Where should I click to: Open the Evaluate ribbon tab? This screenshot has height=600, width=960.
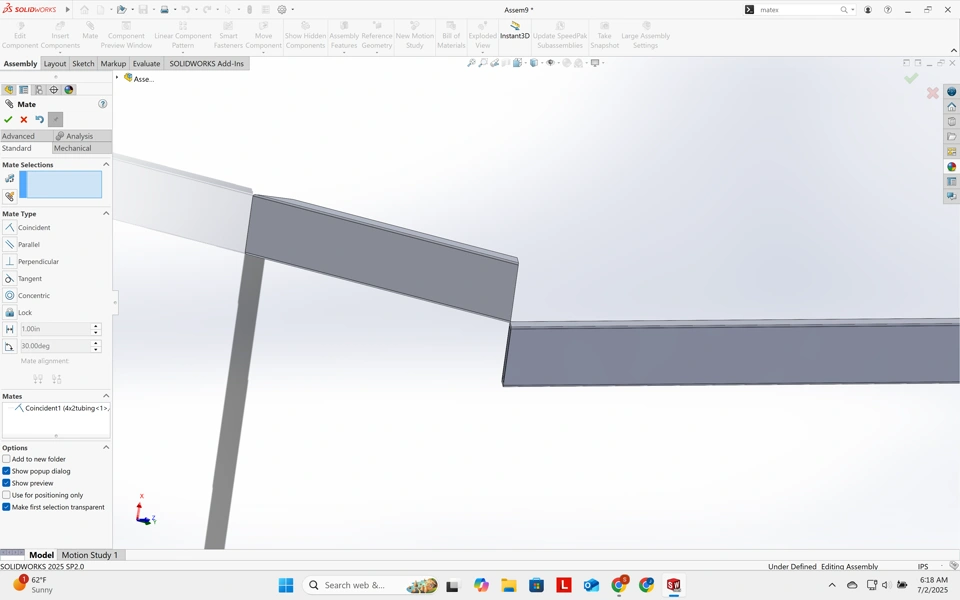146,64
